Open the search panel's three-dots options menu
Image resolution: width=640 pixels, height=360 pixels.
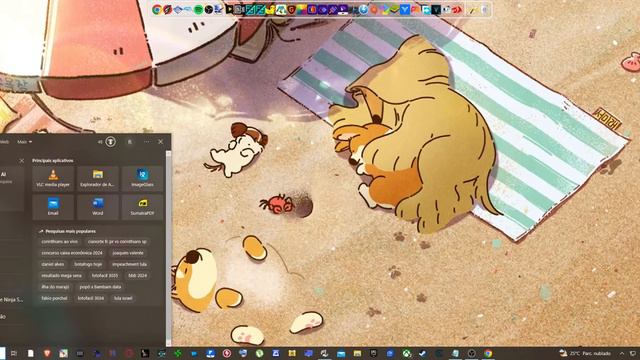pyautogui.click(x=147, y=142)
